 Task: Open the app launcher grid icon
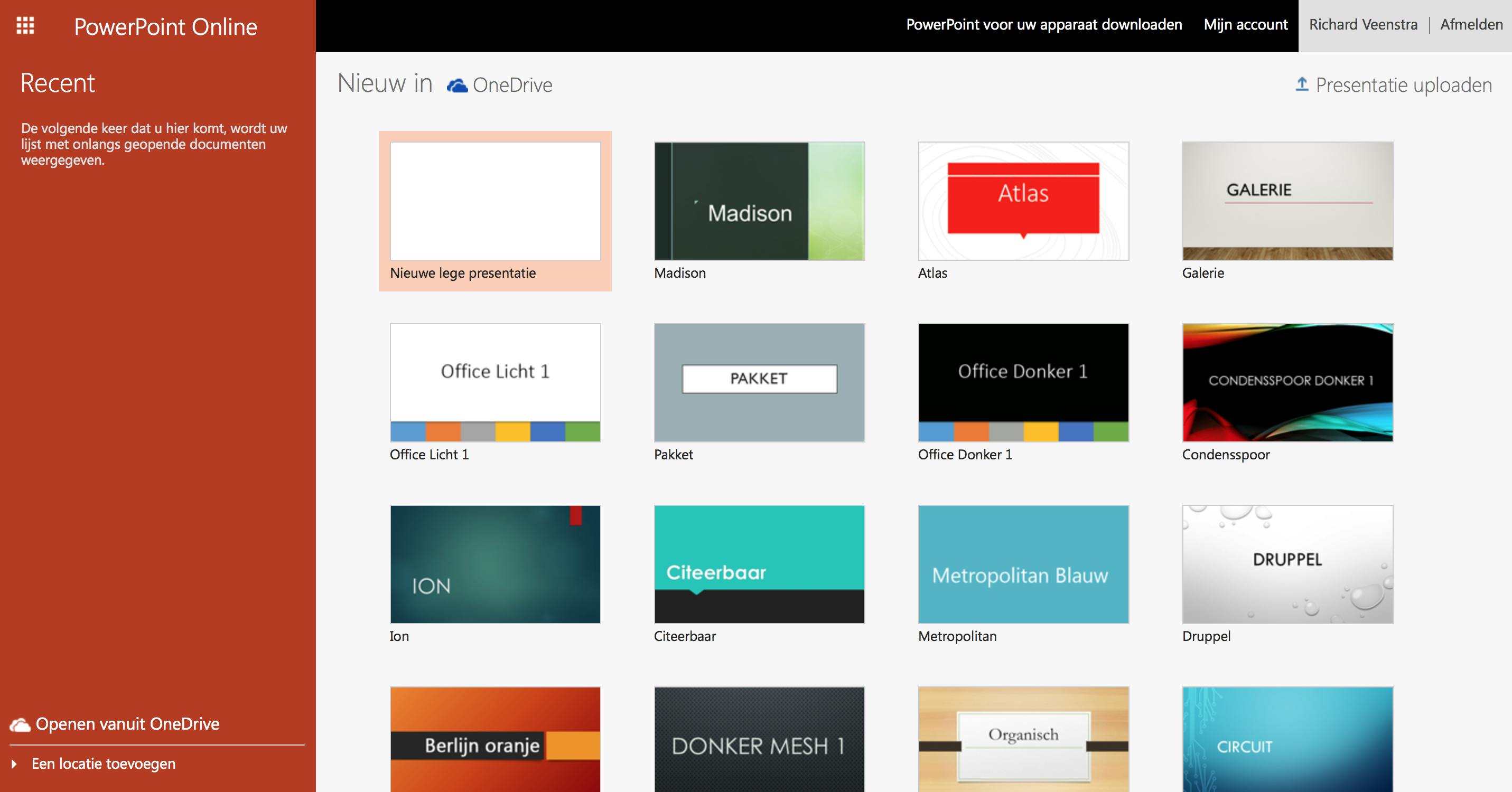pyautogui.click(x=25, y=26)
